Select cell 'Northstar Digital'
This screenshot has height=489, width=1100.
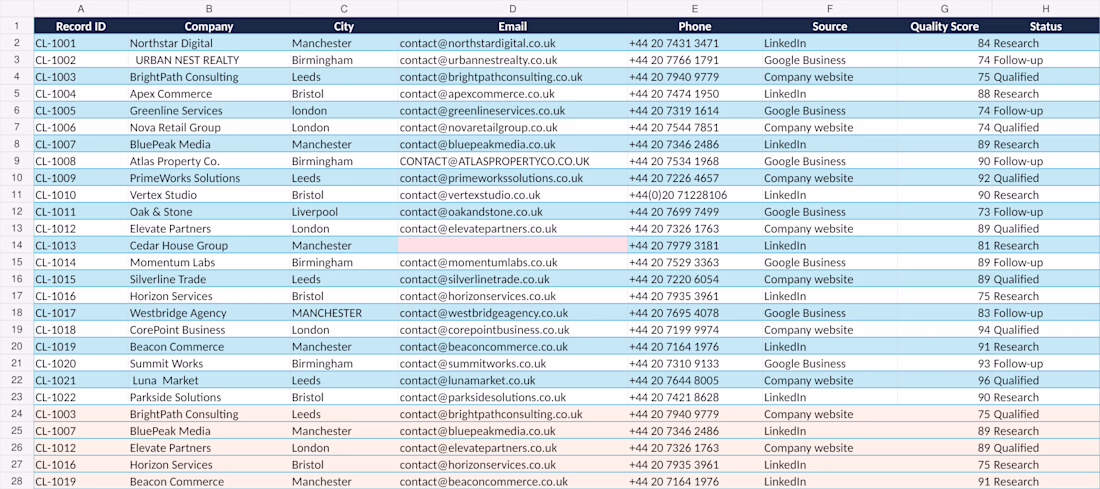(209, 43)
